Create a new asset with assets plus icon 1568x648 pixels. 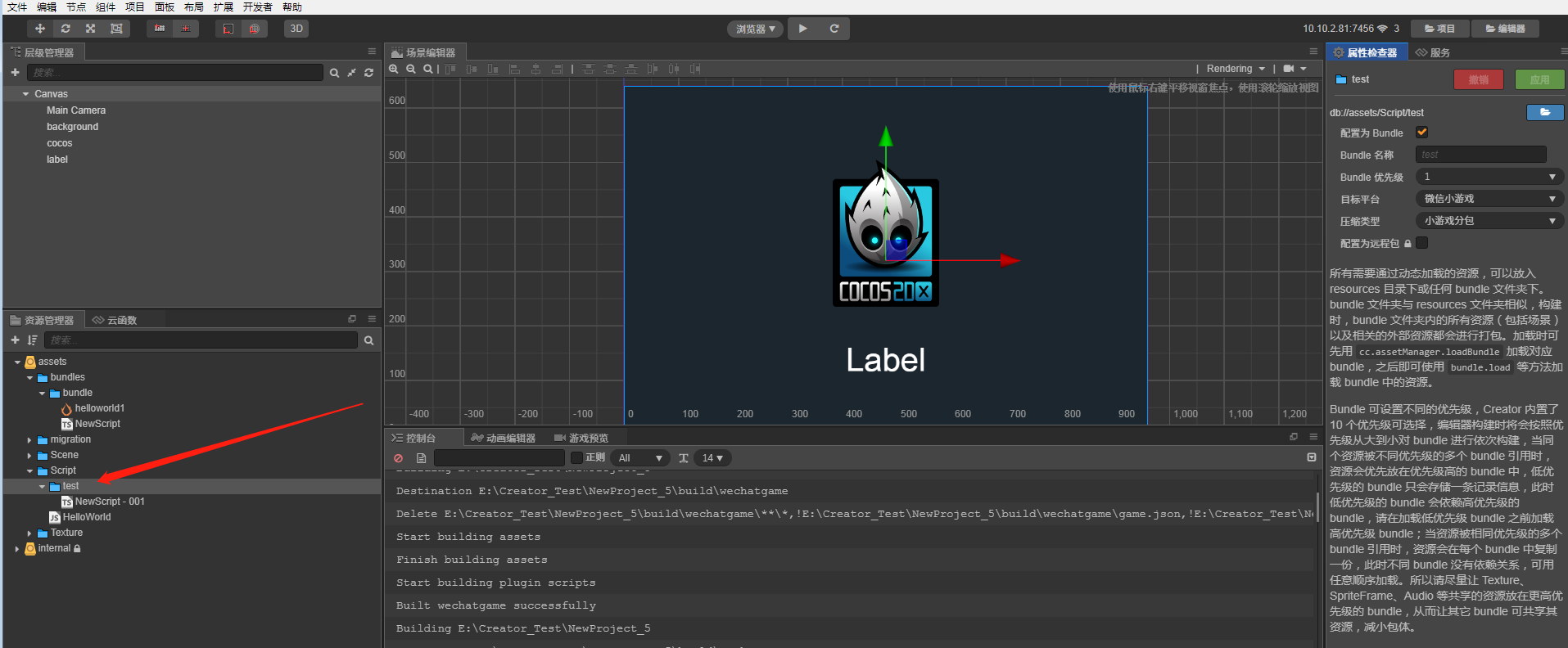click(15, 340)
